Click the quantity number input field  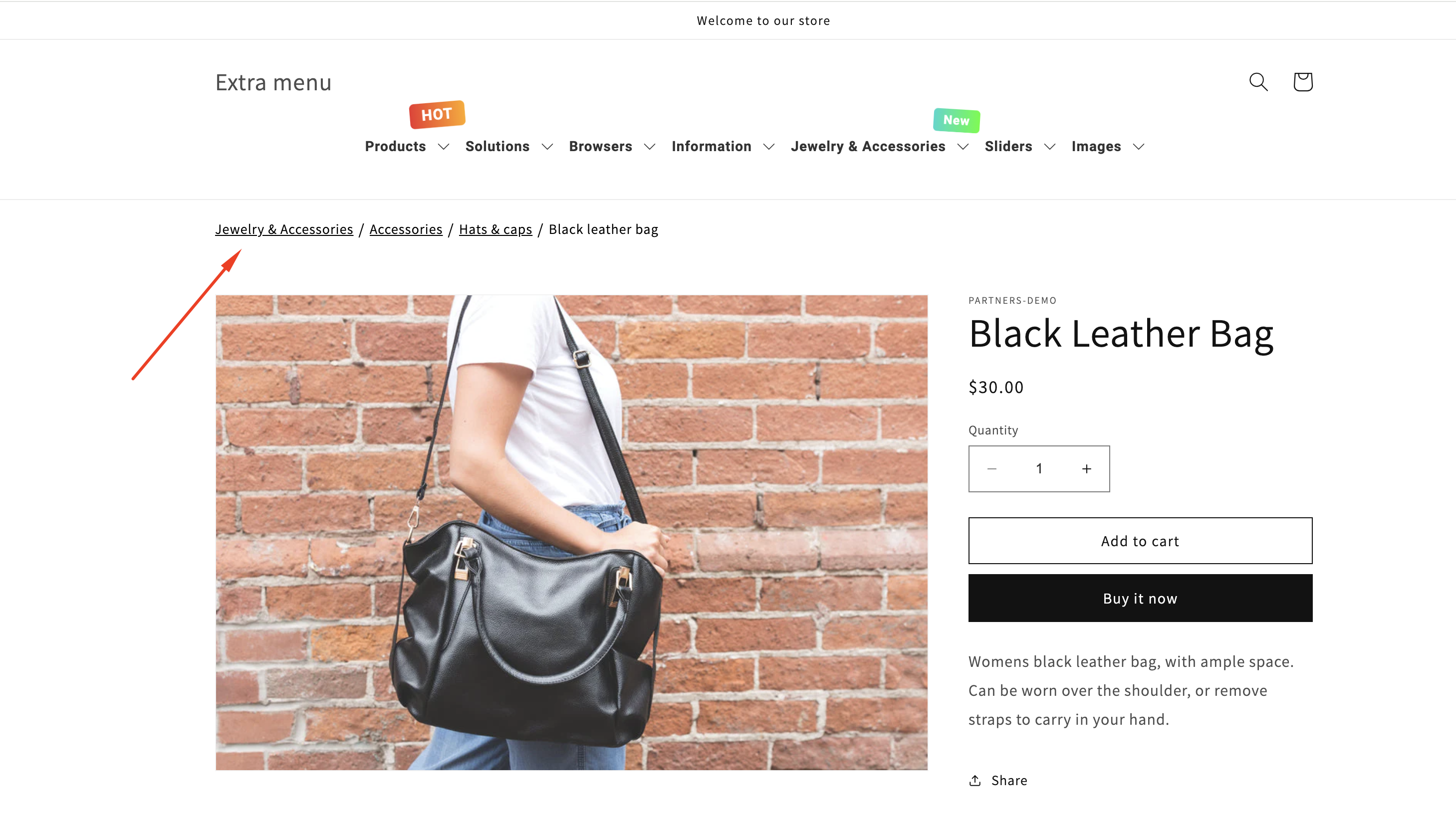point(1039,468)
